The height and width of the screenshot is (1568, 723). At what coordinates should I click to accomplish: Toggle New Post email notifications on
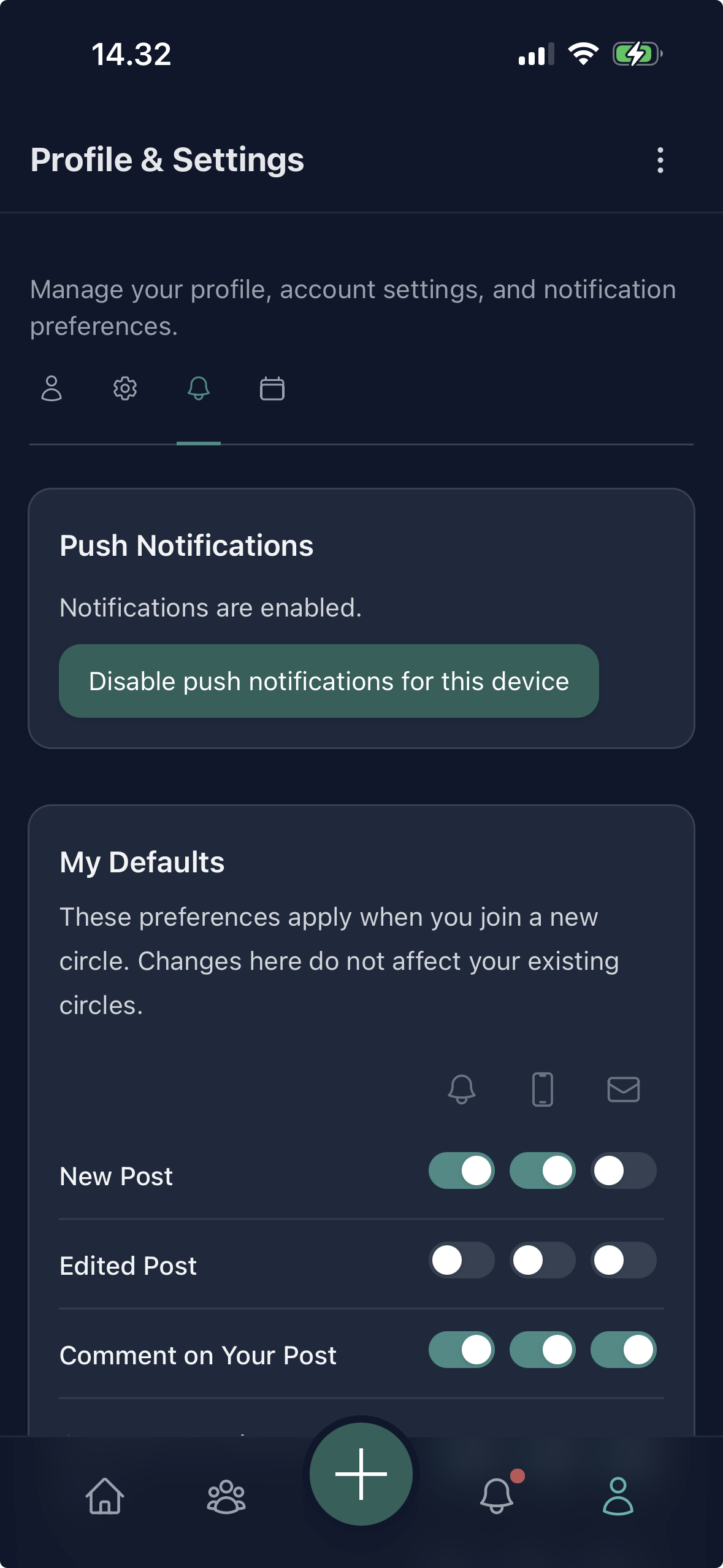click(x=624, y=1170)
